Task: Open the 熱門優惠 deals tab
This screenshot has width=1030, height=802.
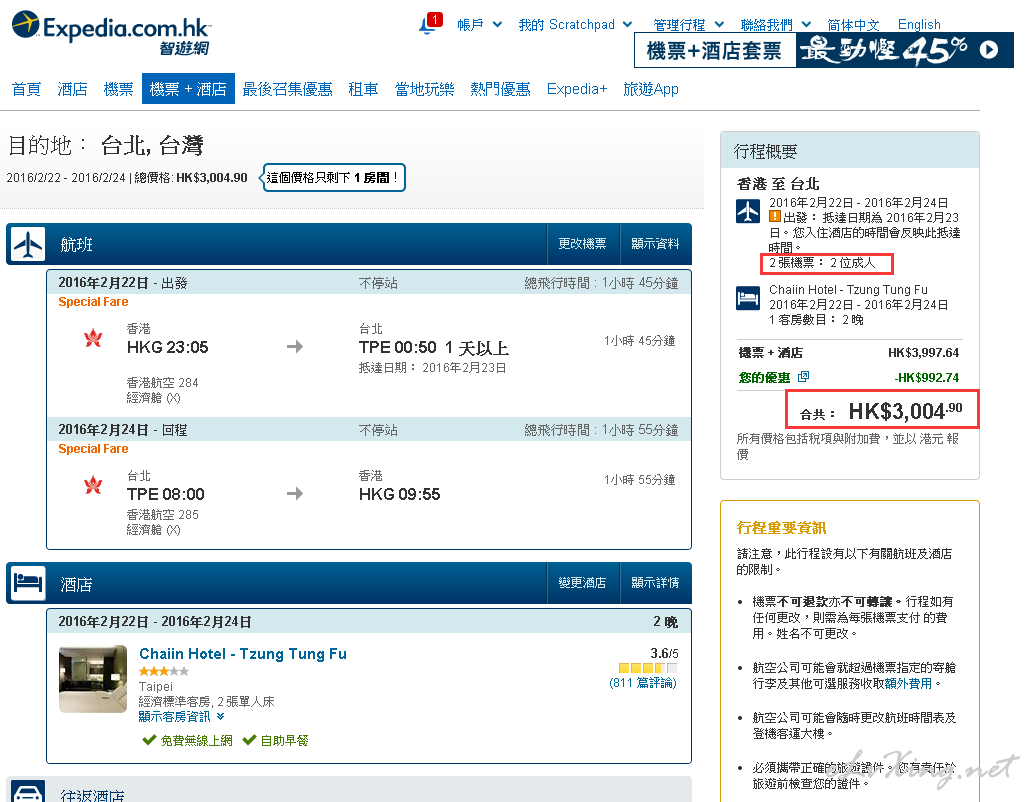Action: [x=500, y=89]
